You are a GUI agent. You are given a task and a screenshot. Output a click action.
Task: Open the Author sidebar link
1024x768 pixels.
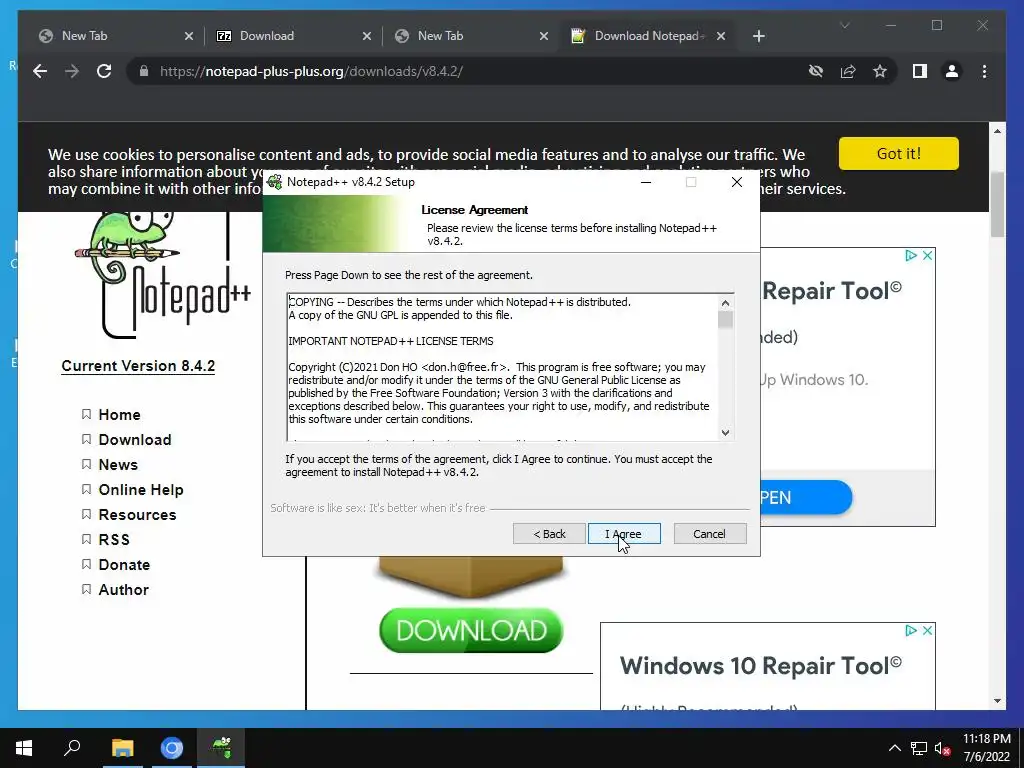pyautogui.click(x=123, y=590)
